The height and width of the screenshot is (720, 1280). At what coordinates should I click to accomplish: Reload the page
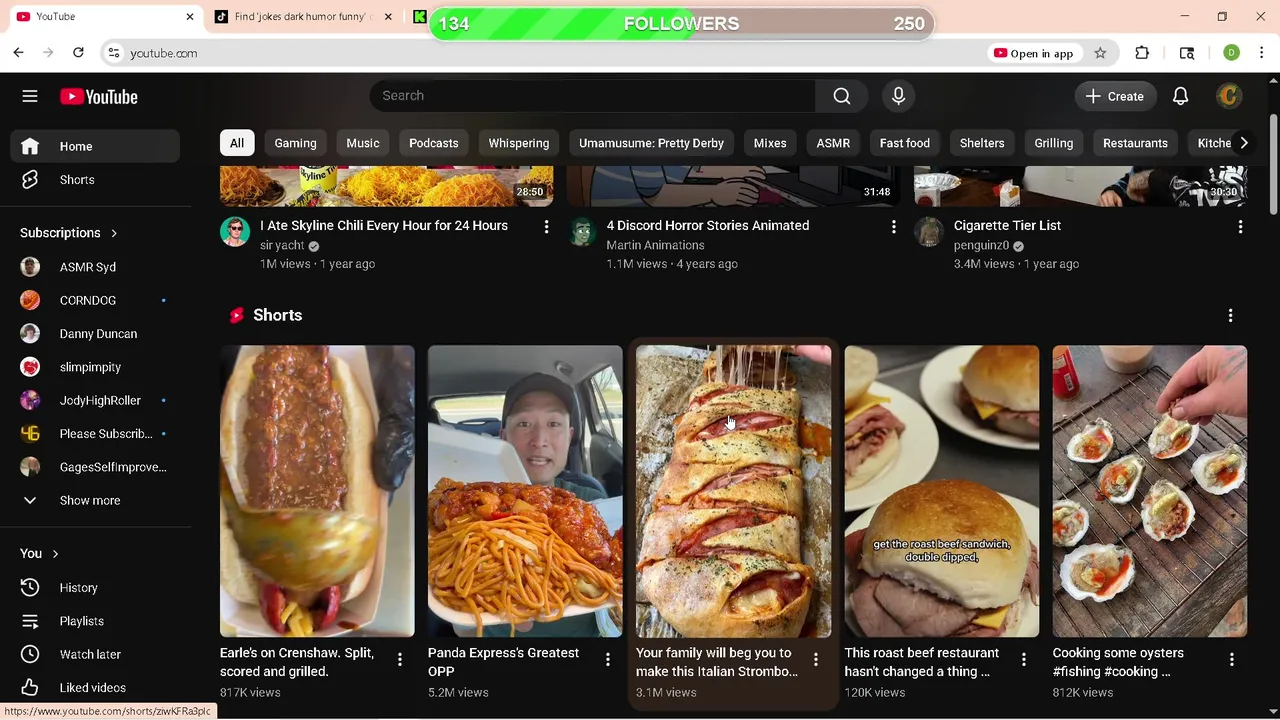point(78,53)
